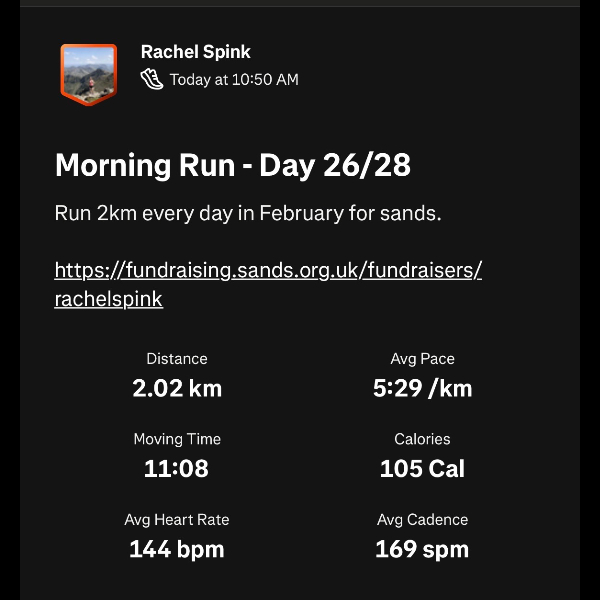Select the 169 spm cadence value
Screen dimensions: 600x600
click(422, 549)
